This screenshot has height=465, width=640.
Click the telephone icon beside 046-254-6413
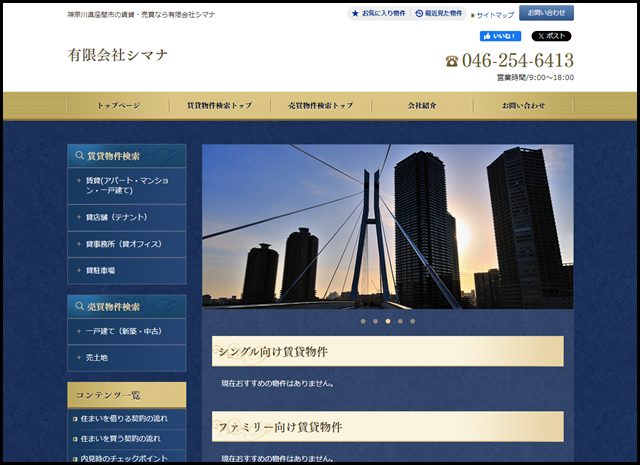[x=451, y=61]
